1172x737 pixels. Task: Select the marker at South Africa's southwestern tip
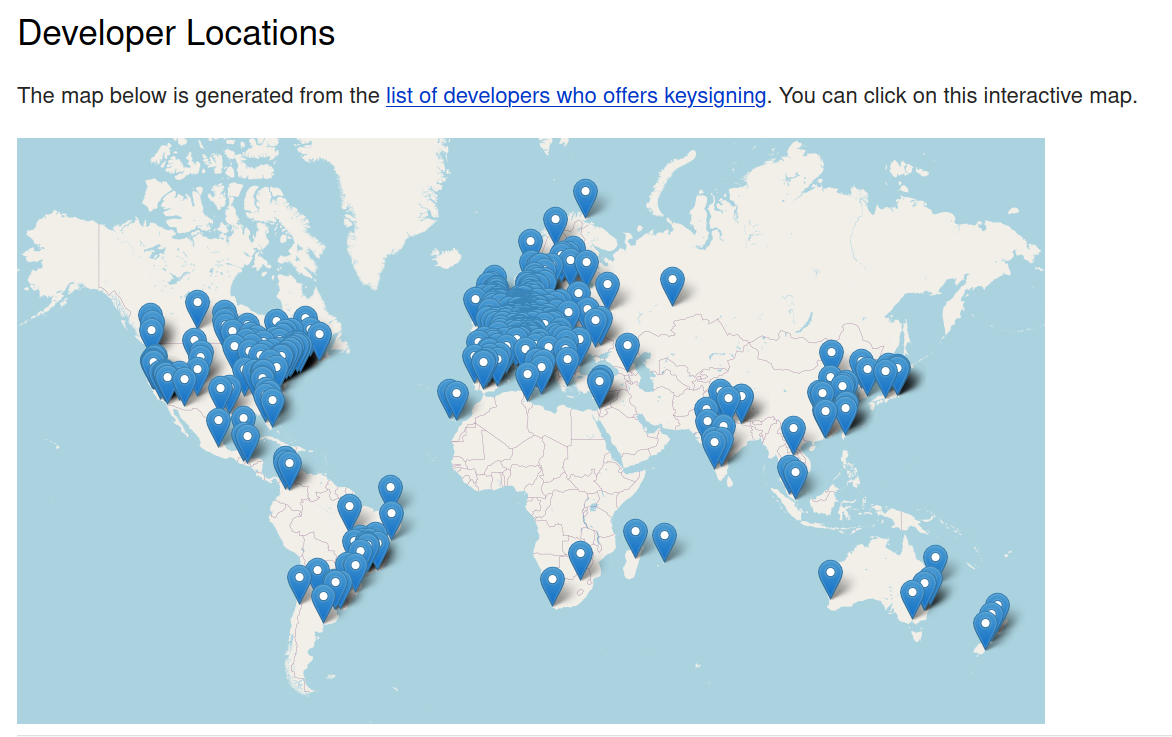tap(552, 582)
